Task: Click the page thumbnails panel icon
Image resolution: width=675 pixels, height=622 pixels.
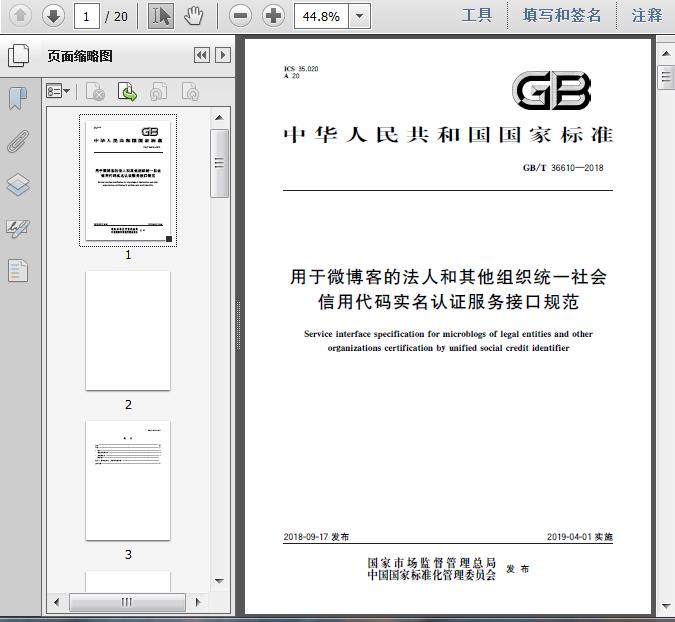Action: click(19, 56)
